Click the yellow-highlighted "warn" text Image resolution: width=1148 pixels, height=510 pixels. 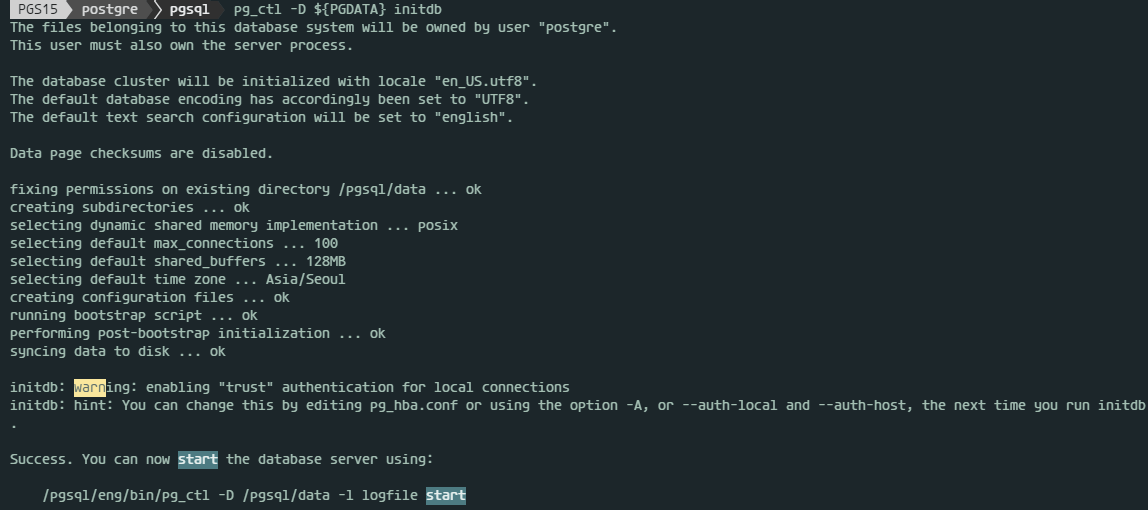pos(90,387)
